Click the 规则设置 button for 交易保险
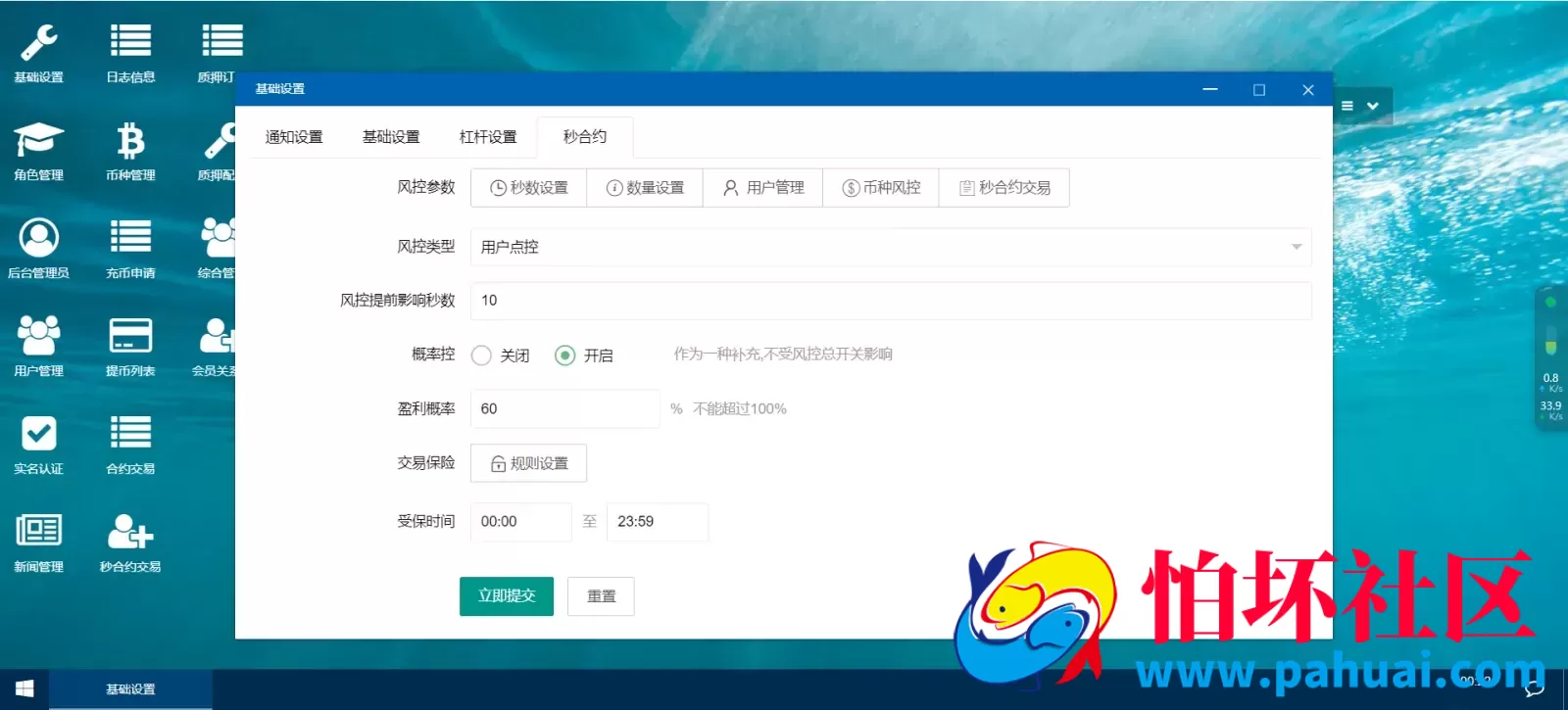This screenshot has width=1568, height=710. pos(529,463)
